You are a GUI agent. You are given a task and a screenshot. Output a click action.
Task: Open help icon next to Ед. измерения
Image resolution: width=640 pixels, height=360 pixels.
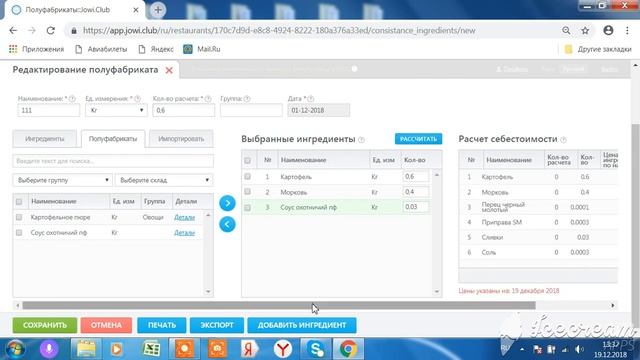138,99
